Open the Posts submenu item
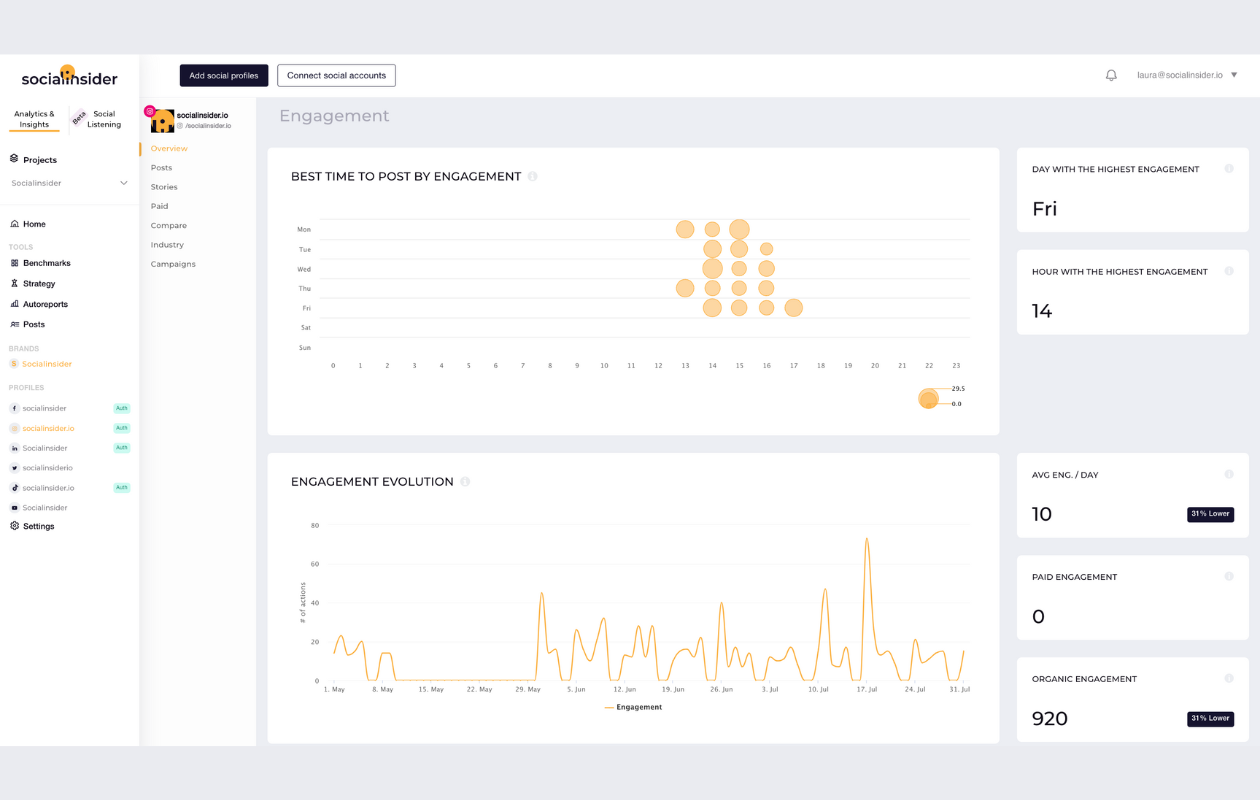This screenshot has height=800, width=1260. [x=161, y=168]
